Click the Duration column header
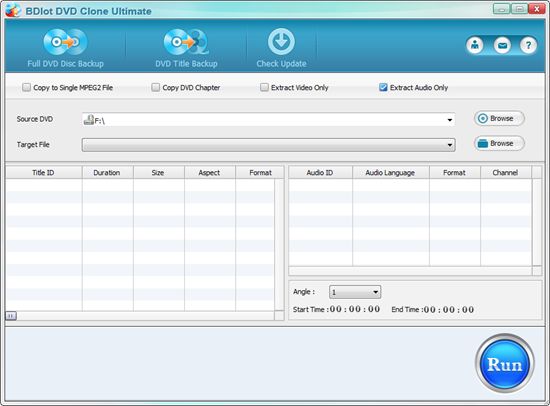Image resolution: width=550 pixels, height=406 pixels. 107,173
